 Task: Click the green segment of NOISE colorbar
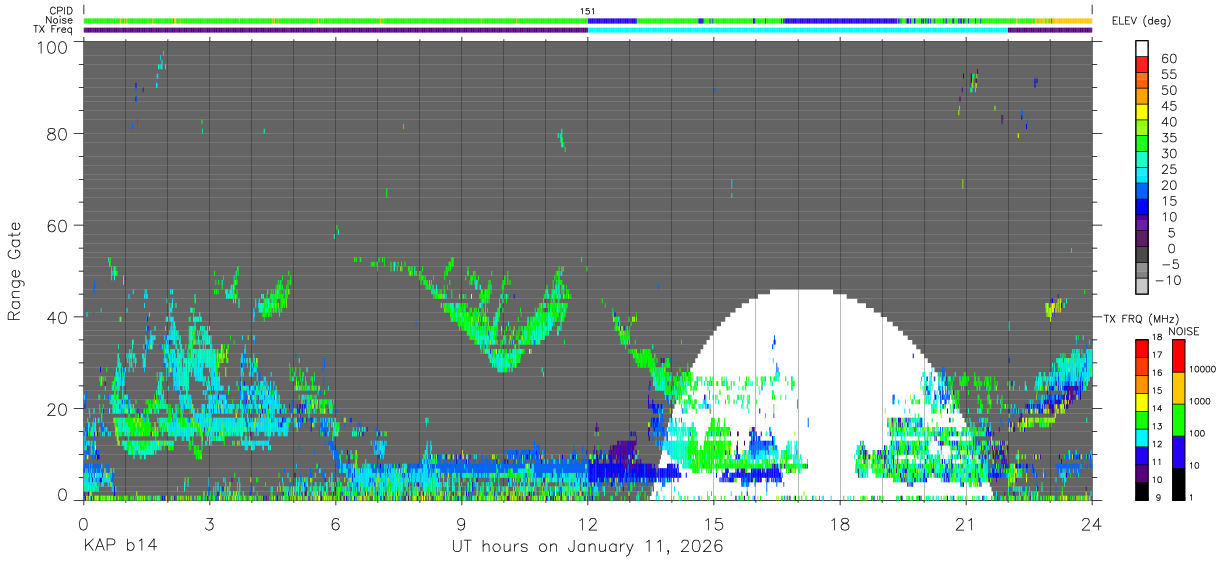pyautogui.click(x=1179, y=420)
